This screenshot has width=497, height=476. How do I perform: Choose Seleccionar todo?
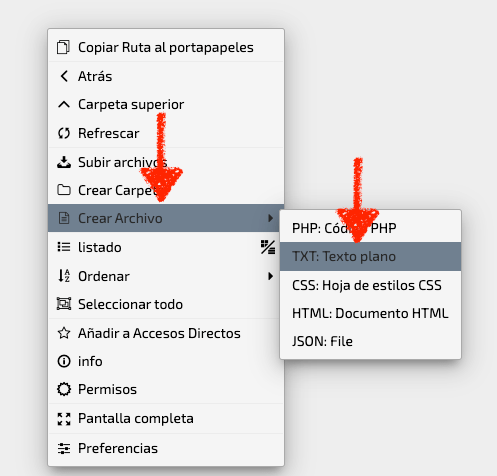166,304
